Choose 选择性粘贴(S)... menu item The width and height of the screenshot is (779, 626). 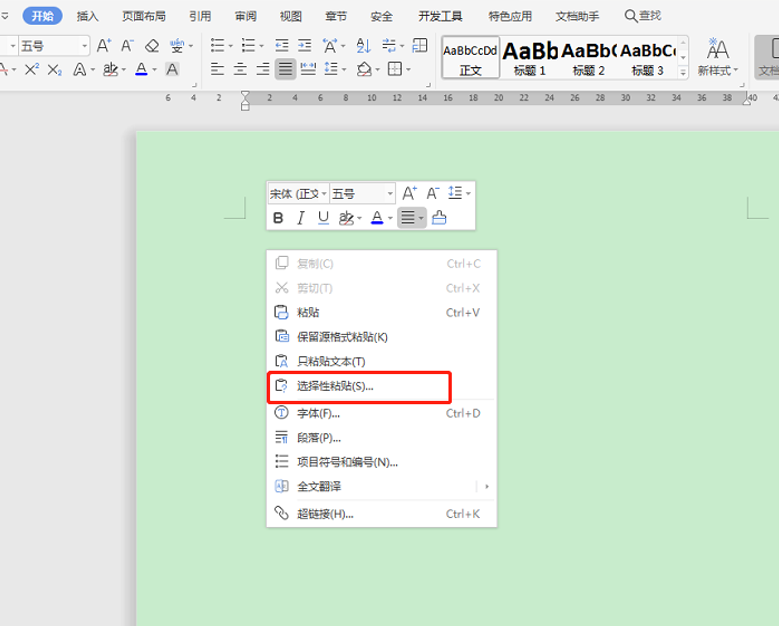[x=382, y=386]
